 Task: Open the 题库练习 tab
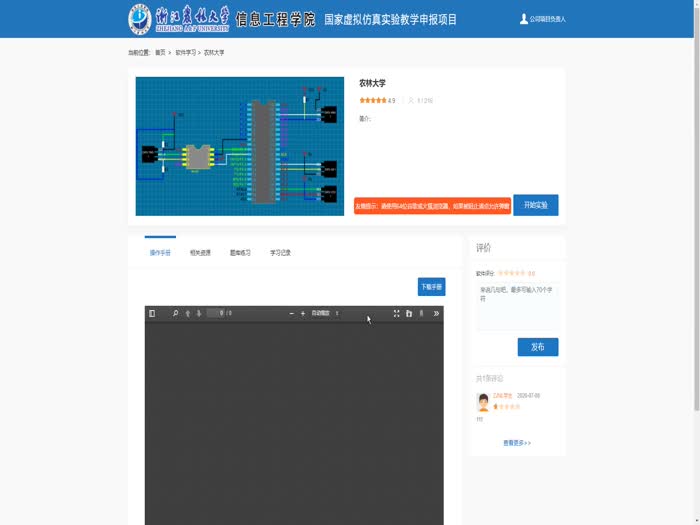point(240,253)
